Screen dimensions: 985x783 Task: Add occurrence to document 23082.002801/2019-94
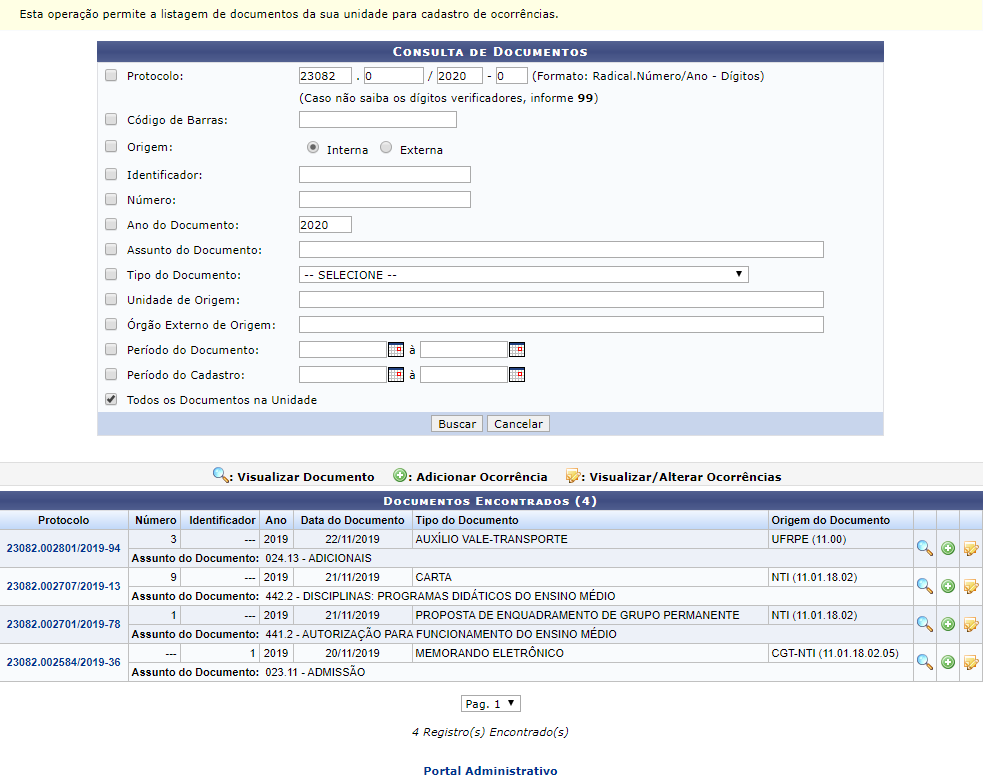(948, 548)
